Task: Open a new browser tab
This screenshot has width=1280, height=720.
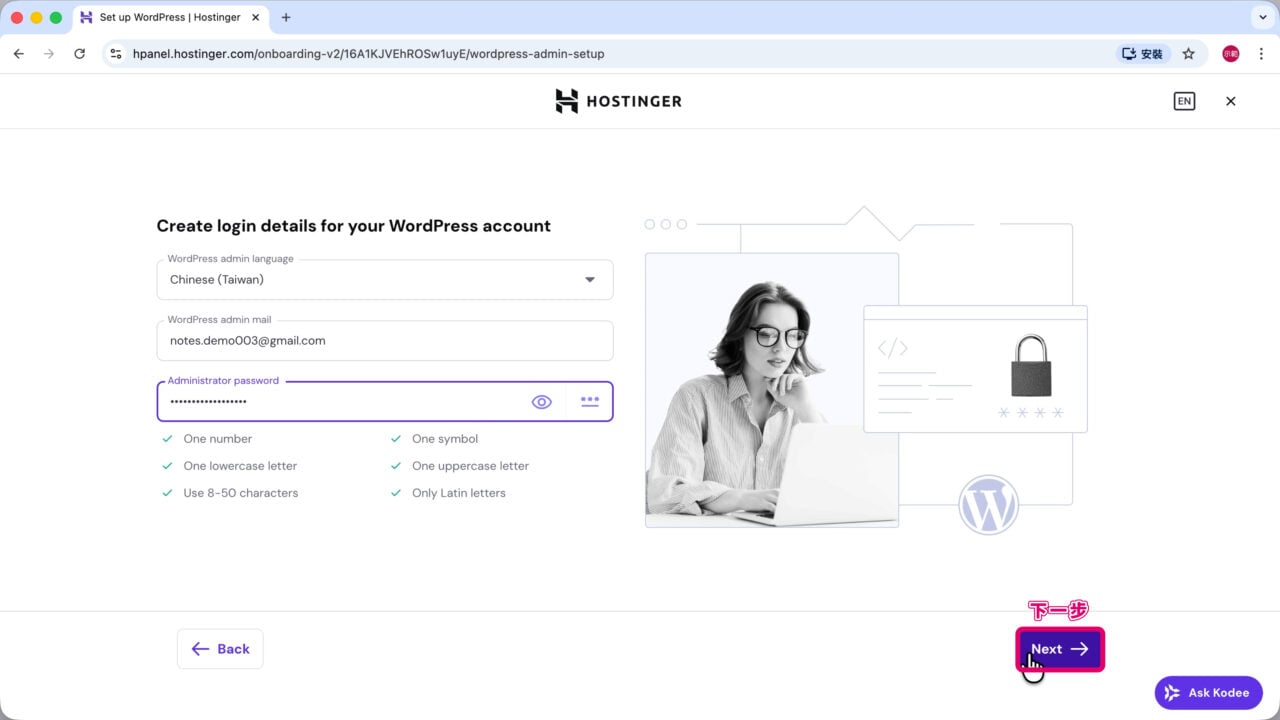Action: pos(286,18)
